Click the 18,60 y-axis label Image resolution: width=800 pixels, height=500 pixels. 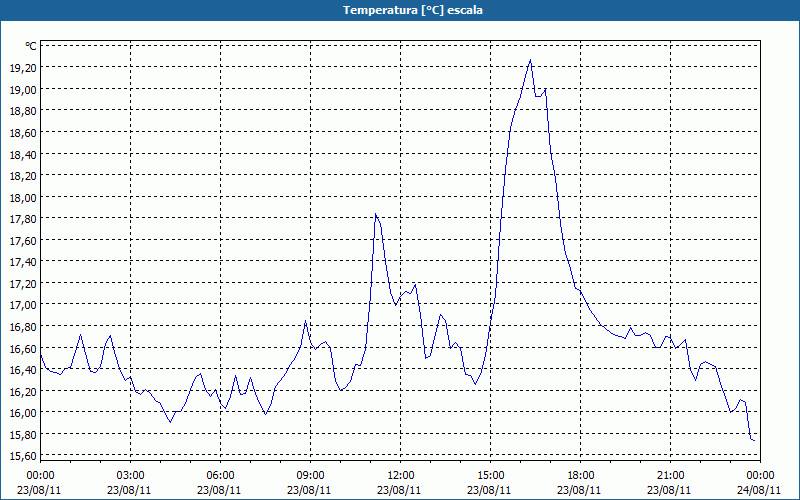(23, 132)
